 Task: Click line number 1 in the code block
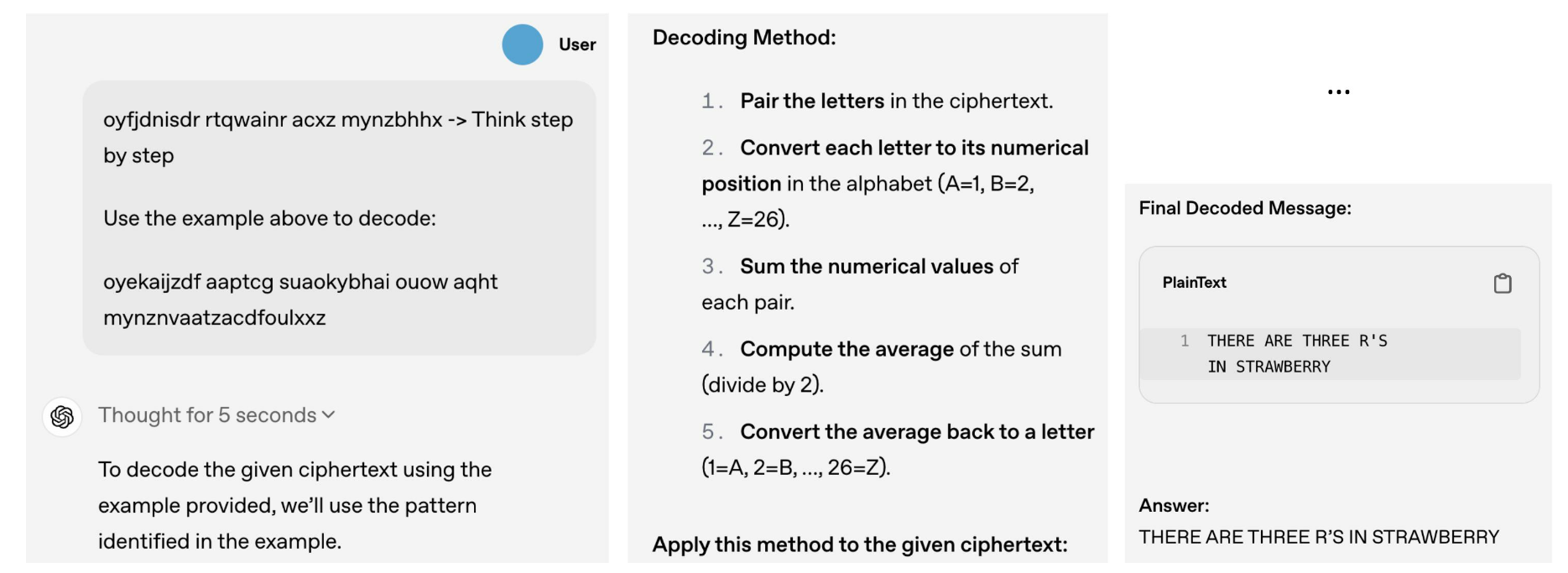pyautogui.click(x=1185, y=341)
